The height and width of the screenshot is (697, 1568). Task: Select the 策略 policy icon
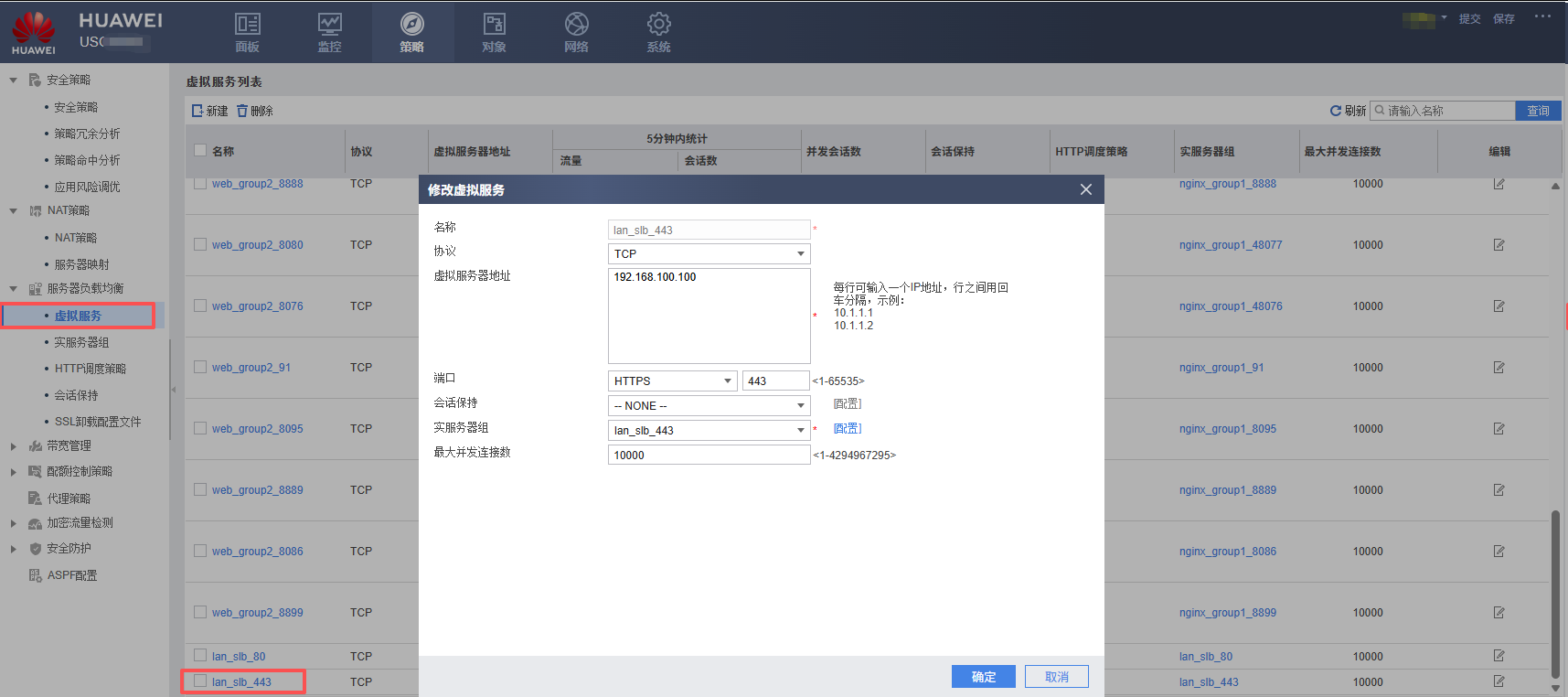pyautogui.click(x=412, y=24)
